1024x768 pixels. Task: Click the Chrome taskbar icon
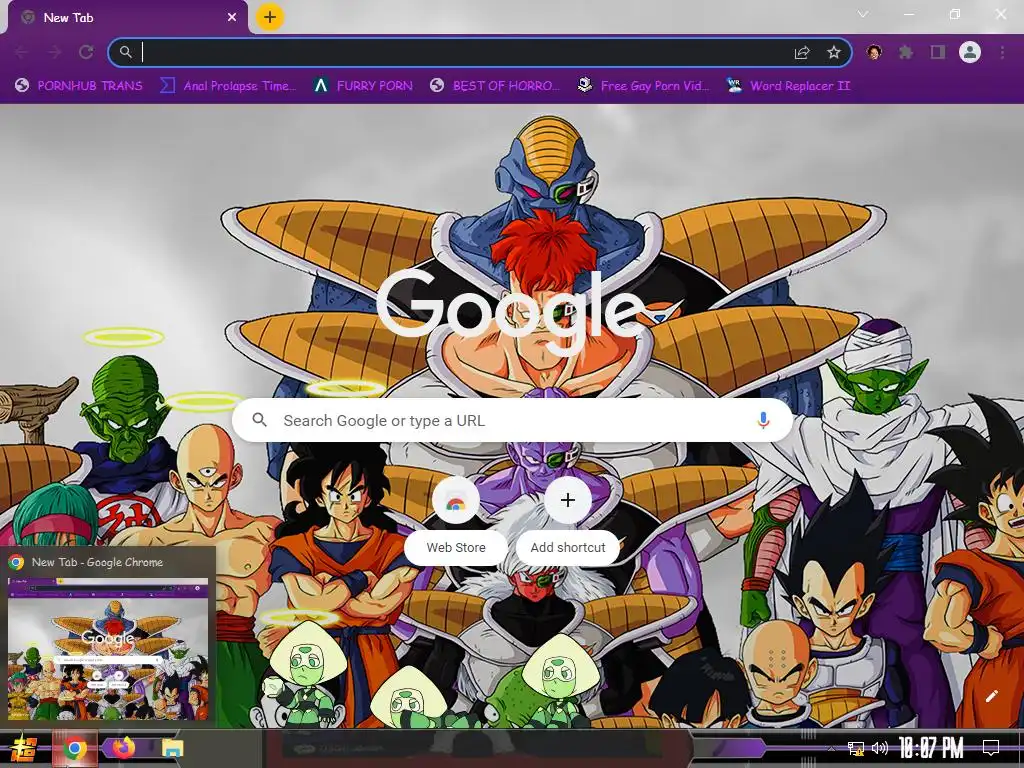click(74, 748)
